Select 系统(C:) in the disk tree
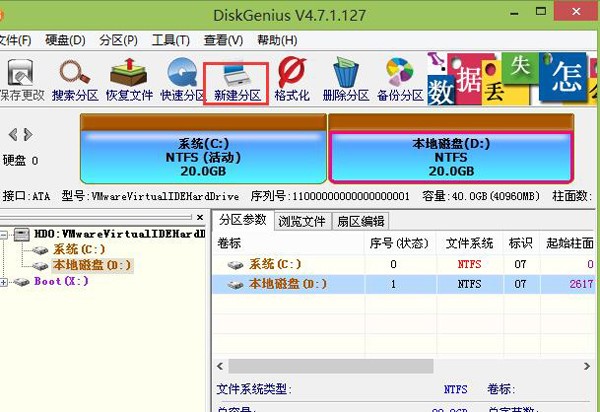The height and width of the screenshot is (412, 600). coord(79,250)
